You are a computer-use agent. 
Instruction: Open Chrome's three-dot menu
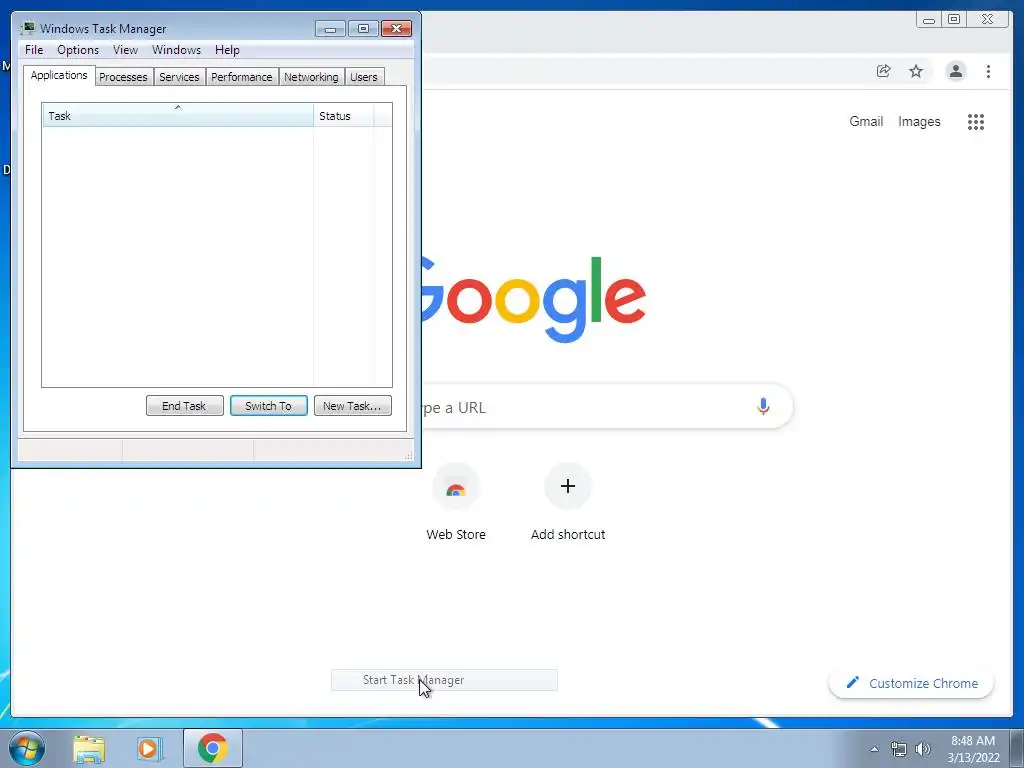tap(988, 71)
